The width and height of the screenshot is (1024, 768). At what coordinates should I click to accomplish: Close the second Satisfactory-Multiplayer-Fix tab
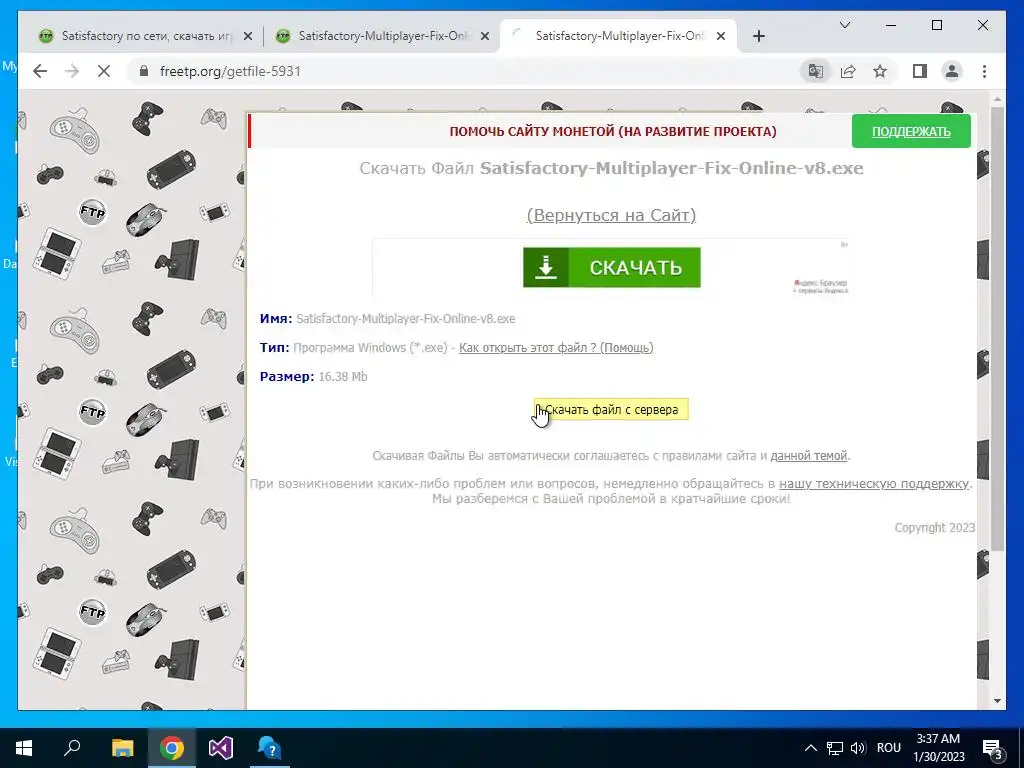click(485, 36)
